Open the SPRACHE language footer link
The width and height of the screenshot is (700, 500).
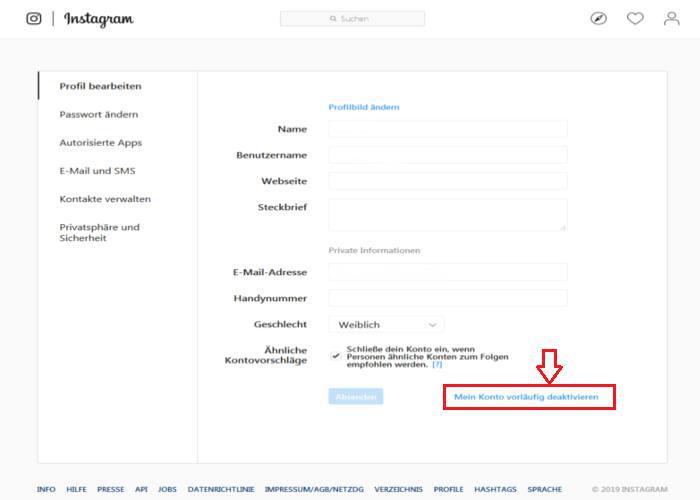pos(545,489)
